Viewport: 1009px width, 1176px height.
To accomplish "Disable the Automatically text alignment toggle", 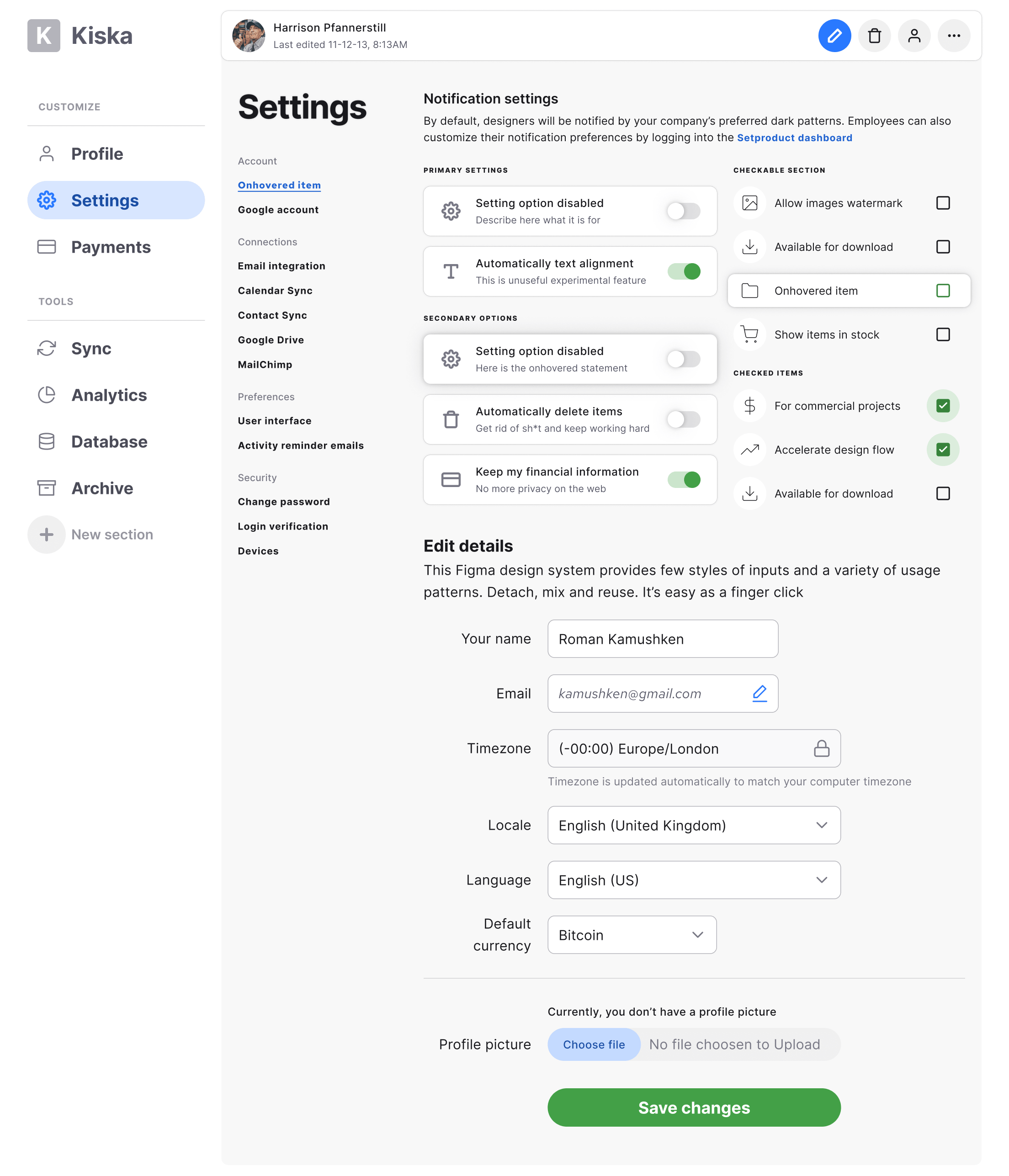I will pyautogui.click(x=684, y=271).
